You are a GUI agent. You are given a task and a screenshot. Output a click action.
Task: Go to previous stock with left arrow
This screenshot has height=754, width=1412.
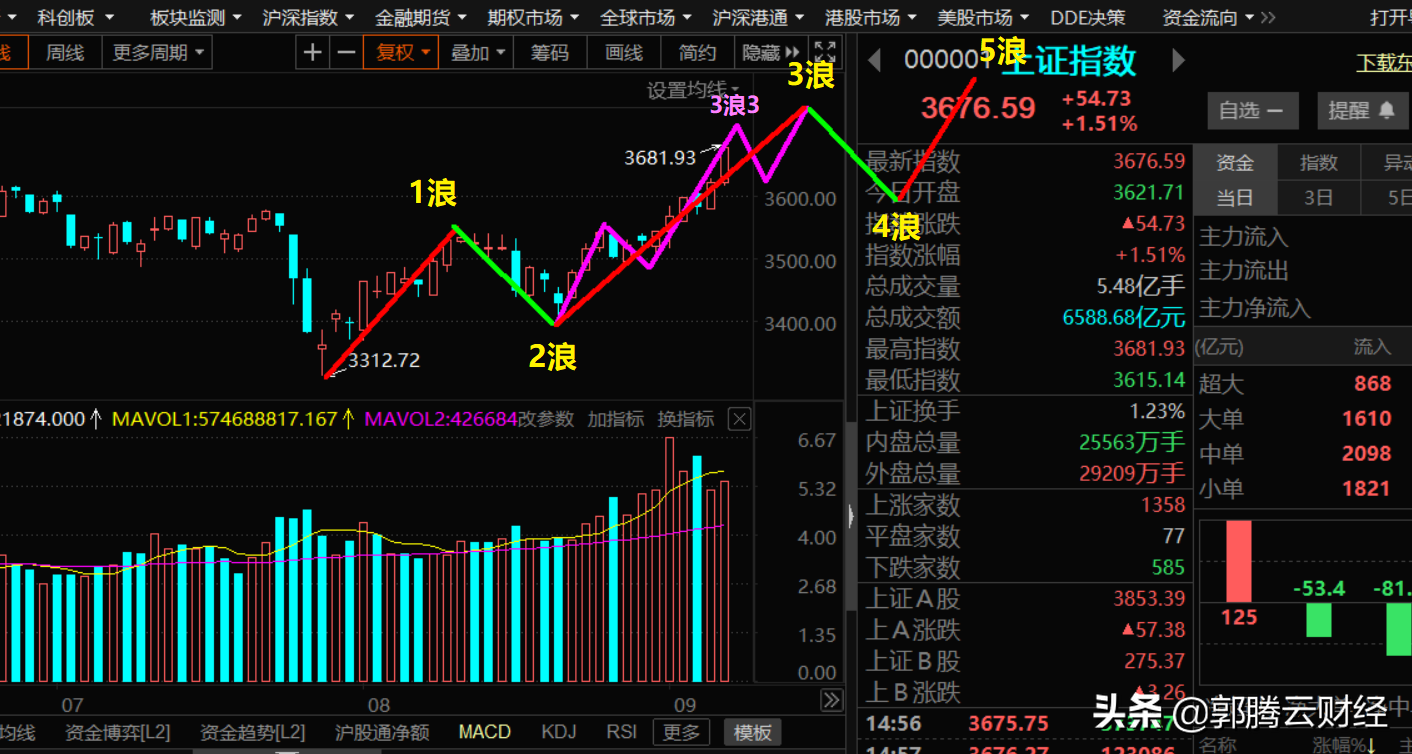pyautogui.click(x=875, y=61)
